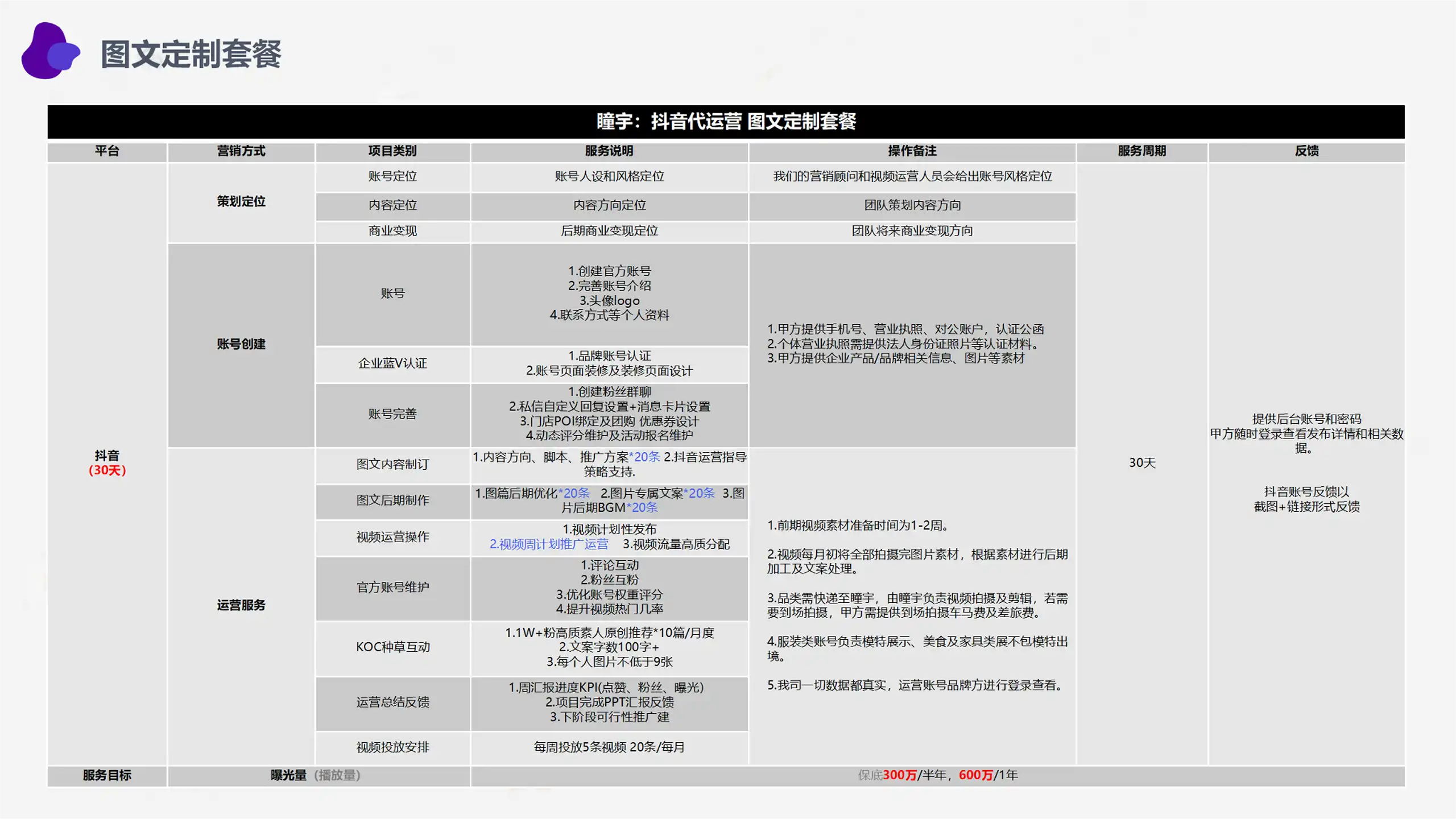
Task: Select the slide title 图文定制套餐
Action: (191, 55)
